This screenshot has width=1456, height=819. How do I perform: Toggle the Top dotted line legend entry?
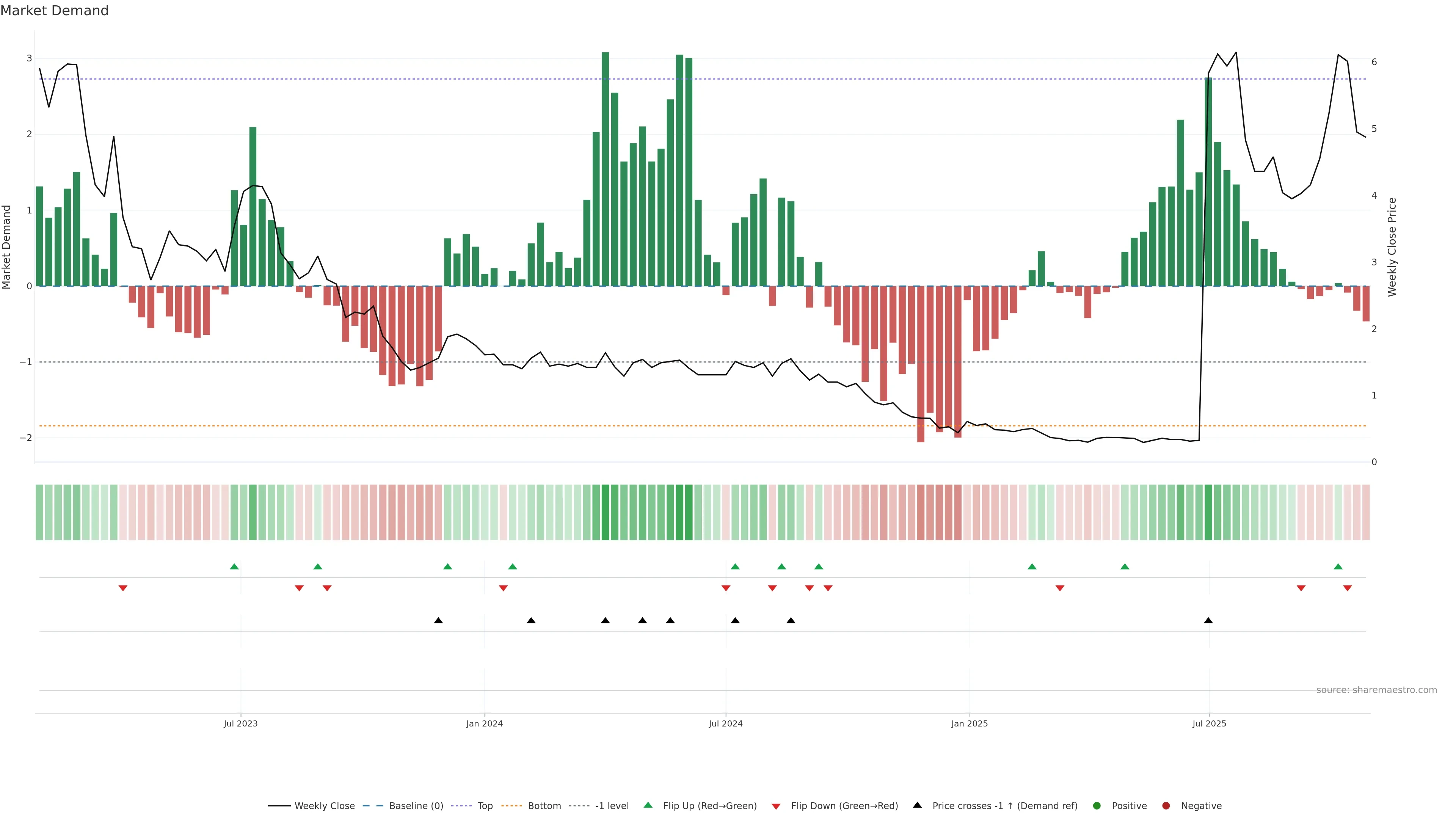[485, 805]
